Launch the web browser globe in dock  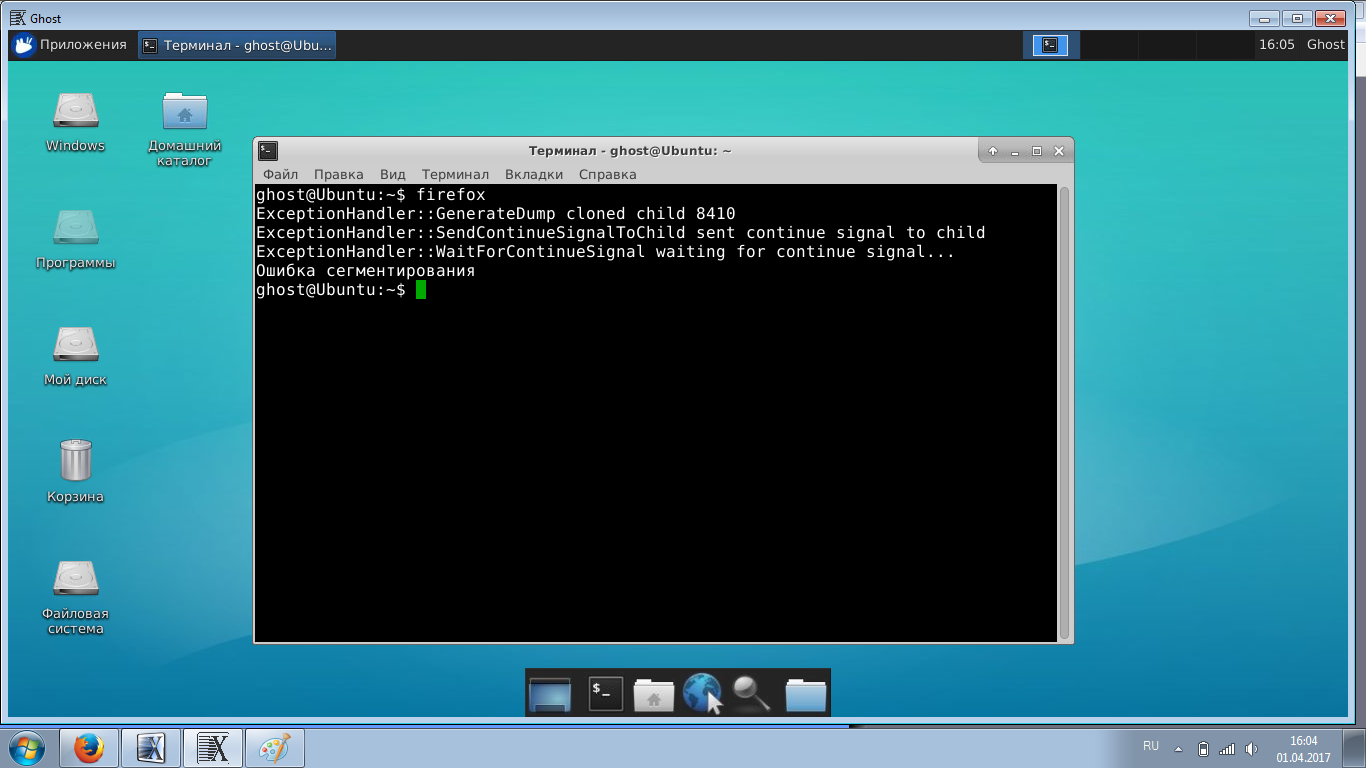(x=701, y=692)
